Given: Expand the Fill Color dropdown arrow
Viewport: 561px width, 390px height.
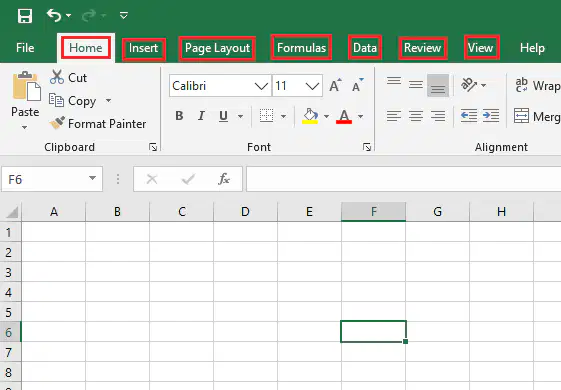Looking at the screenshot, I should coord(326,116).
